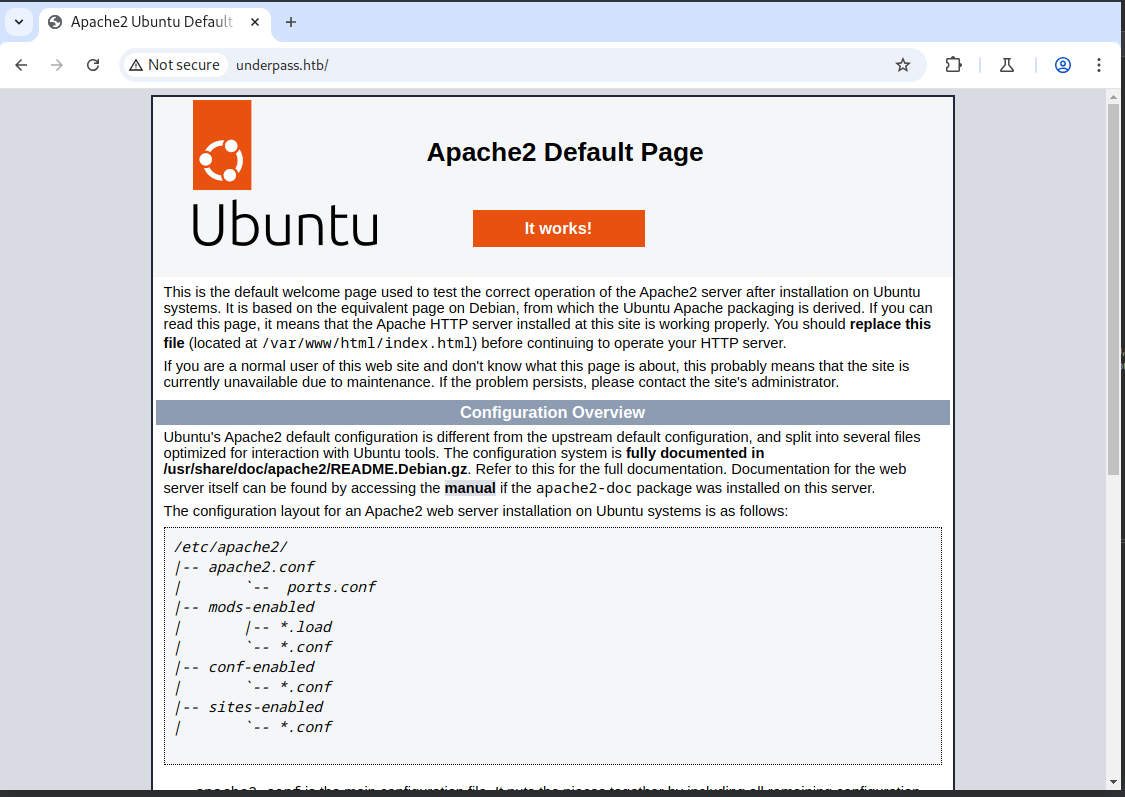Click the Apache2 Default Page heading
1125x797 pixels.
[565, 152]
